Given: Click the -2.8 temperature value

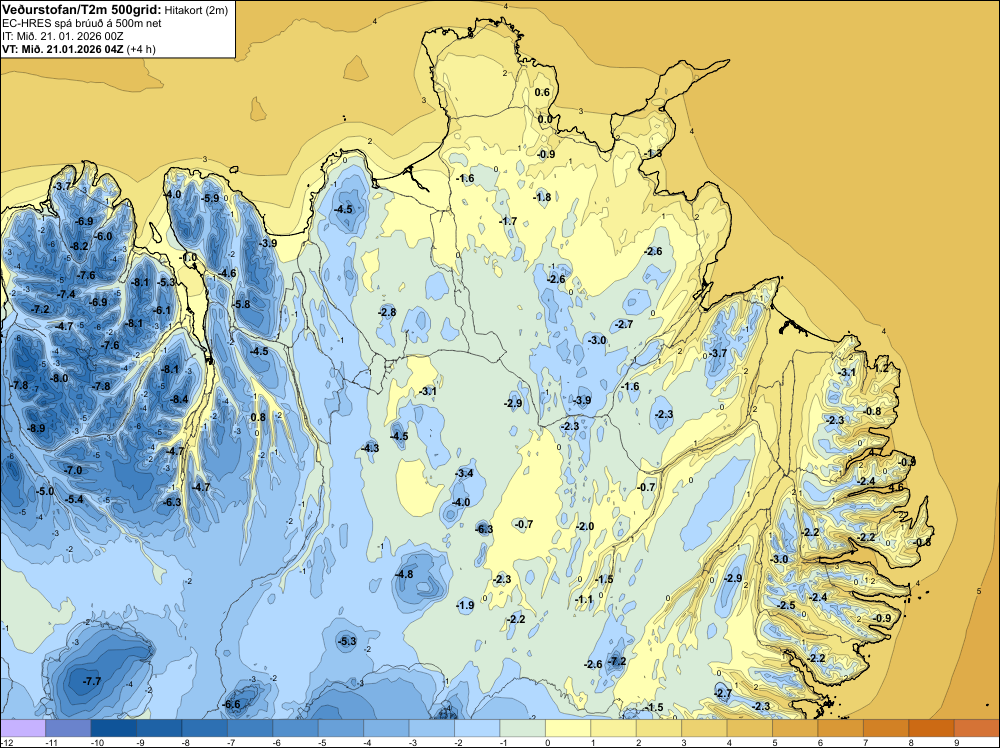Looking at the screenshot, I should (x=387, y=312).
